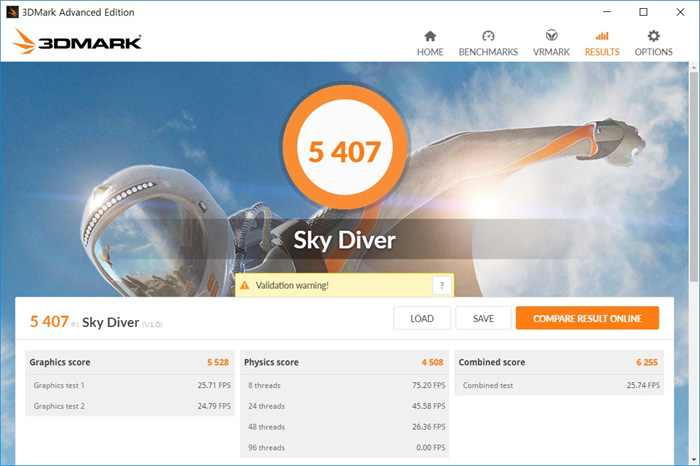Click the Graphics test 1 row
The image size is (700, 466).
click(129, 385)
